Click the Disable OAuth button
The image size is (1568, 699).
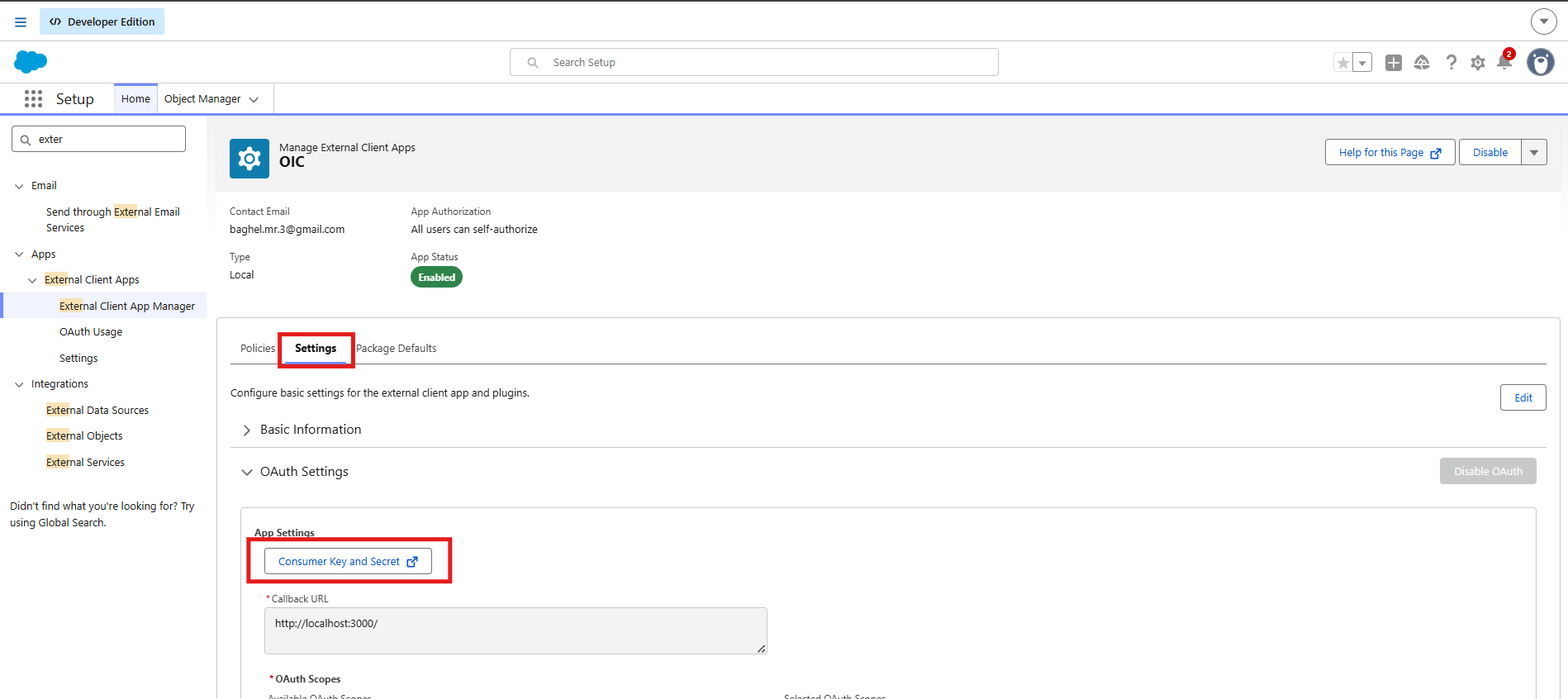(x=1488, y=471)
